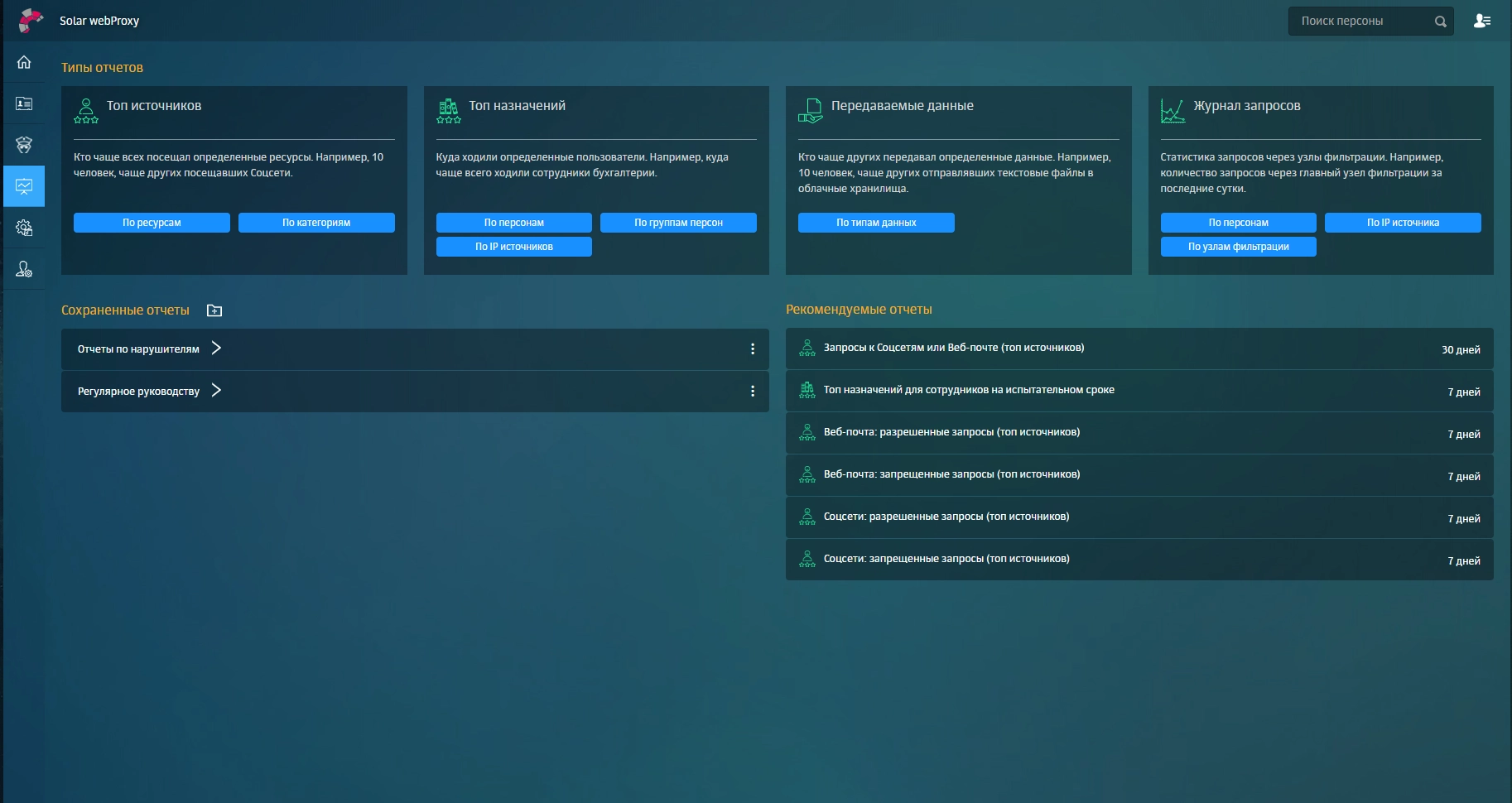Open Топ назначений для сотрудников на испытательном сроке
Screen dimensions: 1512x803
1139,391
